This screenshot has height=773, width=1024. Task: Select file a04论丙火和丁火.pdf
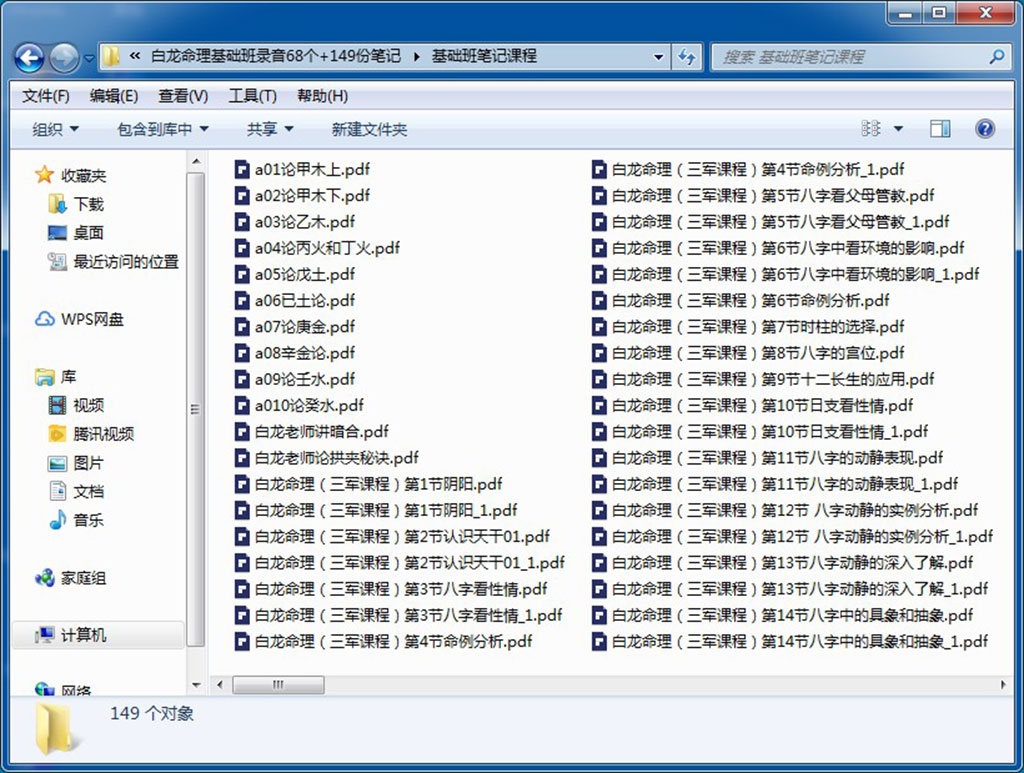pos(317,248)
